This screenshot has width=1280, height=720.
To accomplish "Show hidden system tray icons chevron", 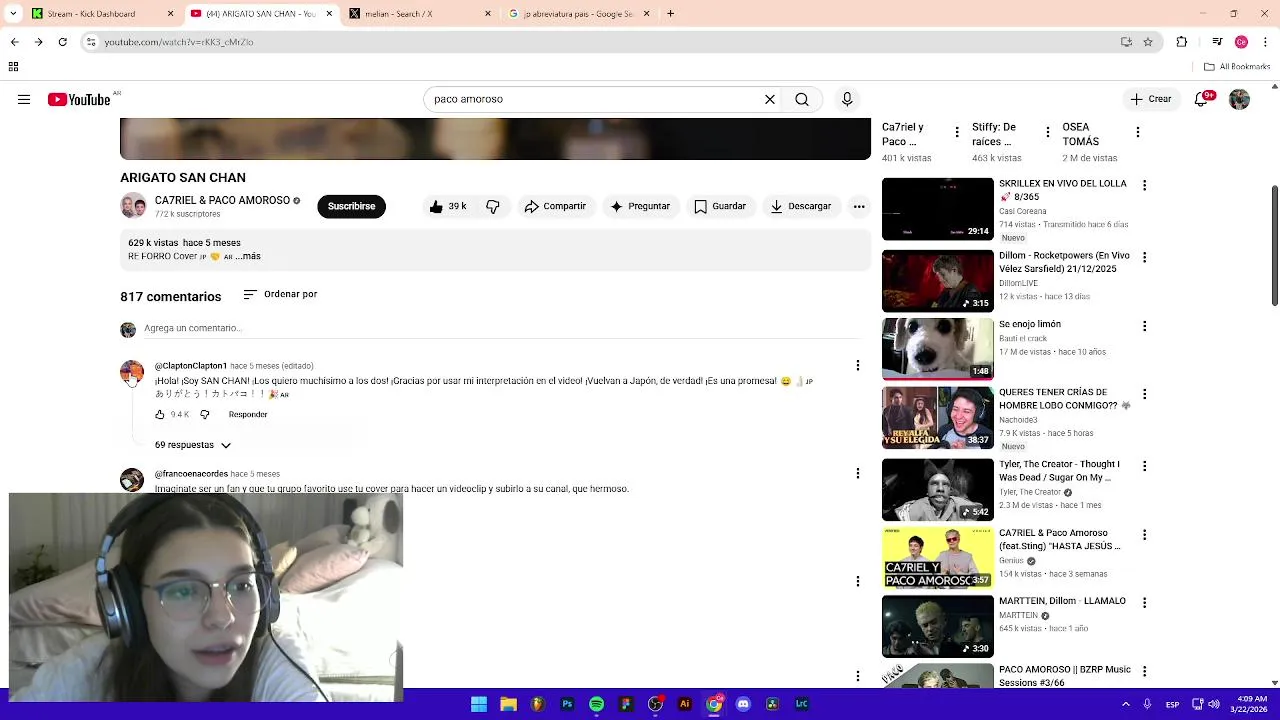I will (1126, 704).
